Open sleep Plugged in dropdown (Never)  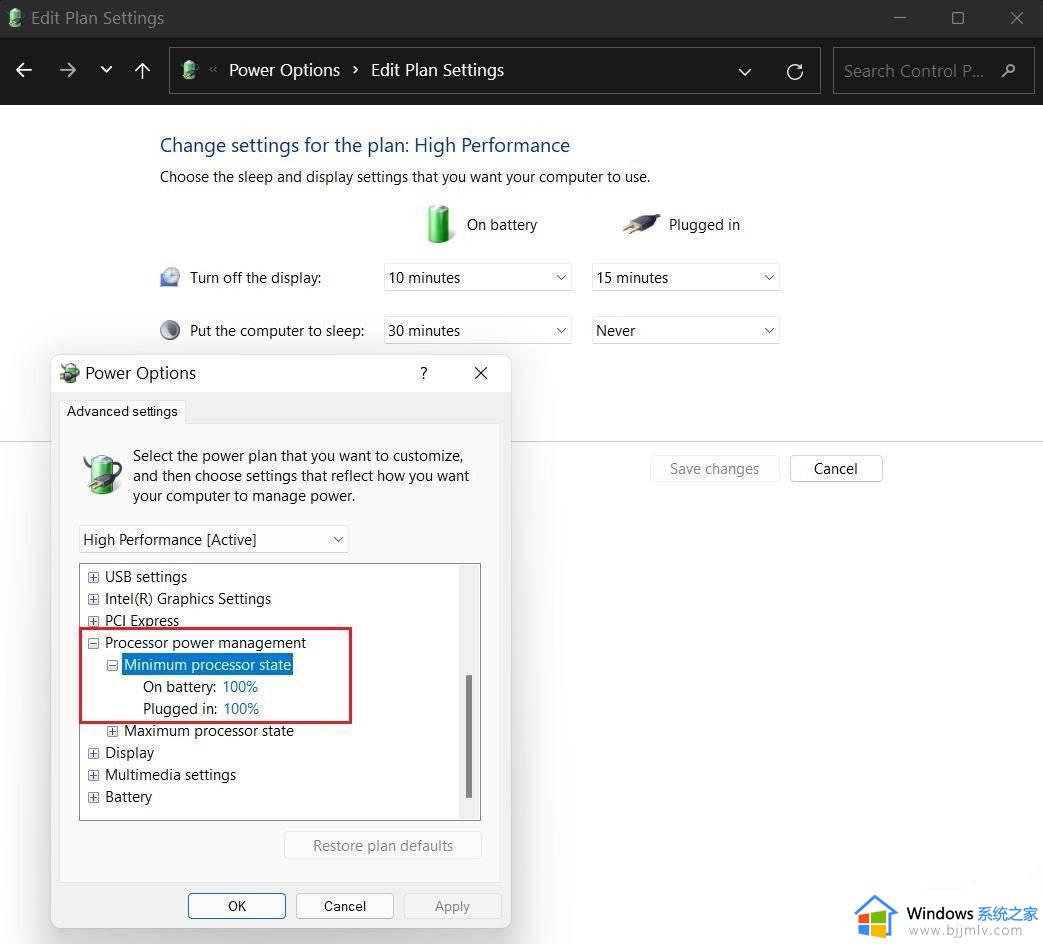[x=685, y=331]
